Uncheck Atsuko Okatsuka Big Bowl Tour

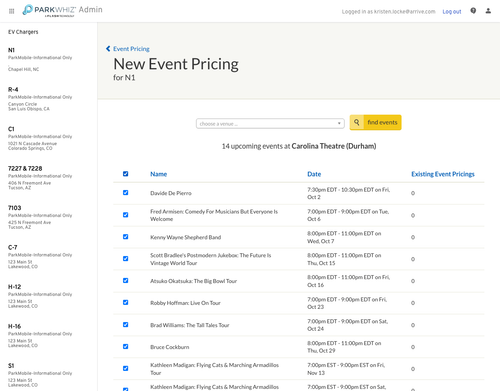pos(125,281)
